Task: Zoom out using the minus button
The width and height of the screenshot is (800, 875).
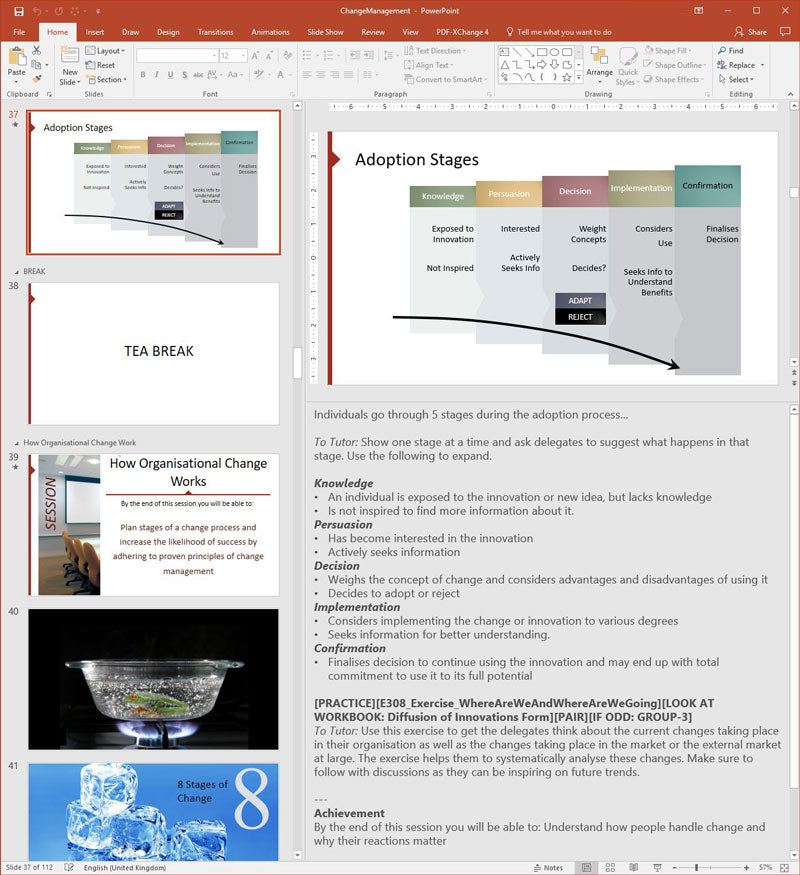Action: tap(674, 867)
